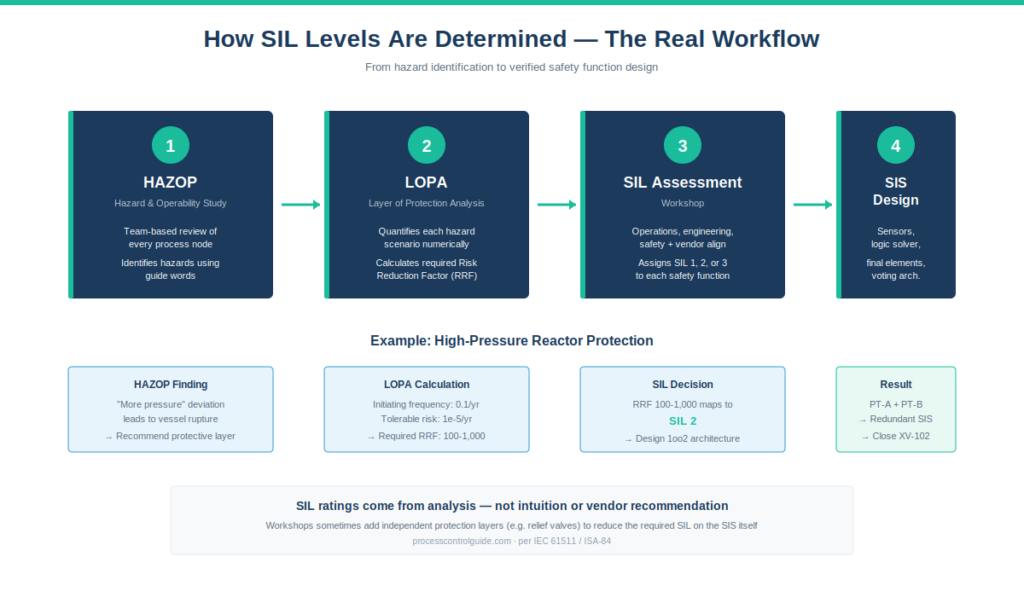Click 'Sensors, logic solver,' text
The width and height of the screenshot is (1024, 597).
[x=895, y=238]
